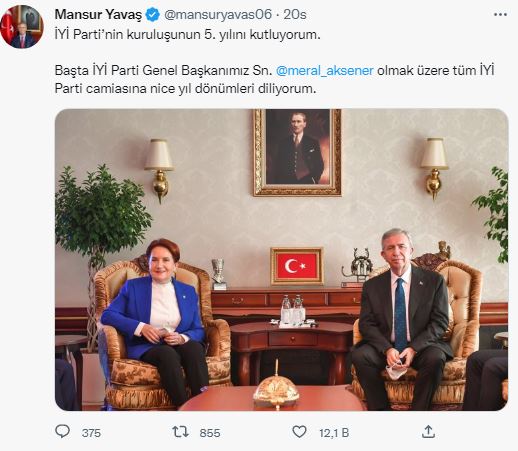Click the woman in the blue jacket in photo
The image size is (518, 451).
[x=155, y=315]
